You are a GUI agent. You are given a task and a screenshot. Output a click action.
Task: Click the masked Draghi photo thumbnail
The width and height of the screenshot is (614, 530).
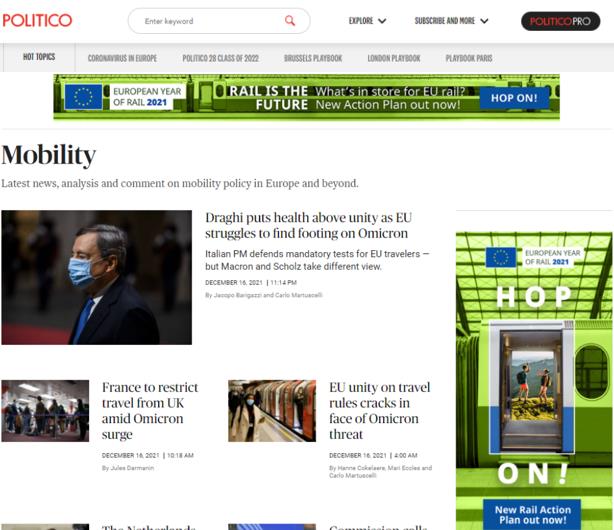click(96, 277)
